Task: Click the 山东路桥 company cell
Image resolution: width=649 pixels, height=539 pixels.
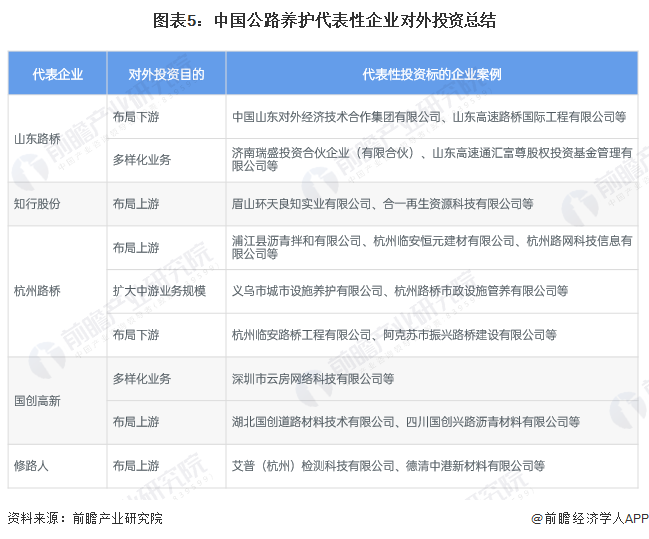Action: [37, 138]
